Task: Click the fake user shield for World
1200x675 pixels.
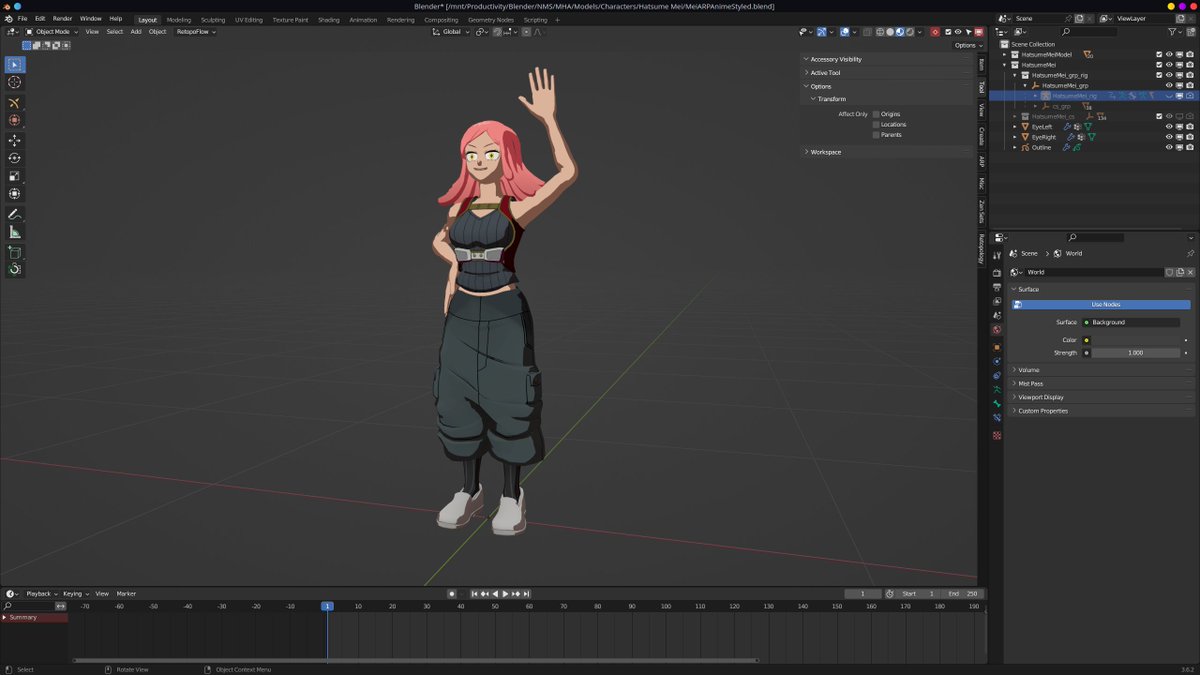Action: [x=1169, y=272]
